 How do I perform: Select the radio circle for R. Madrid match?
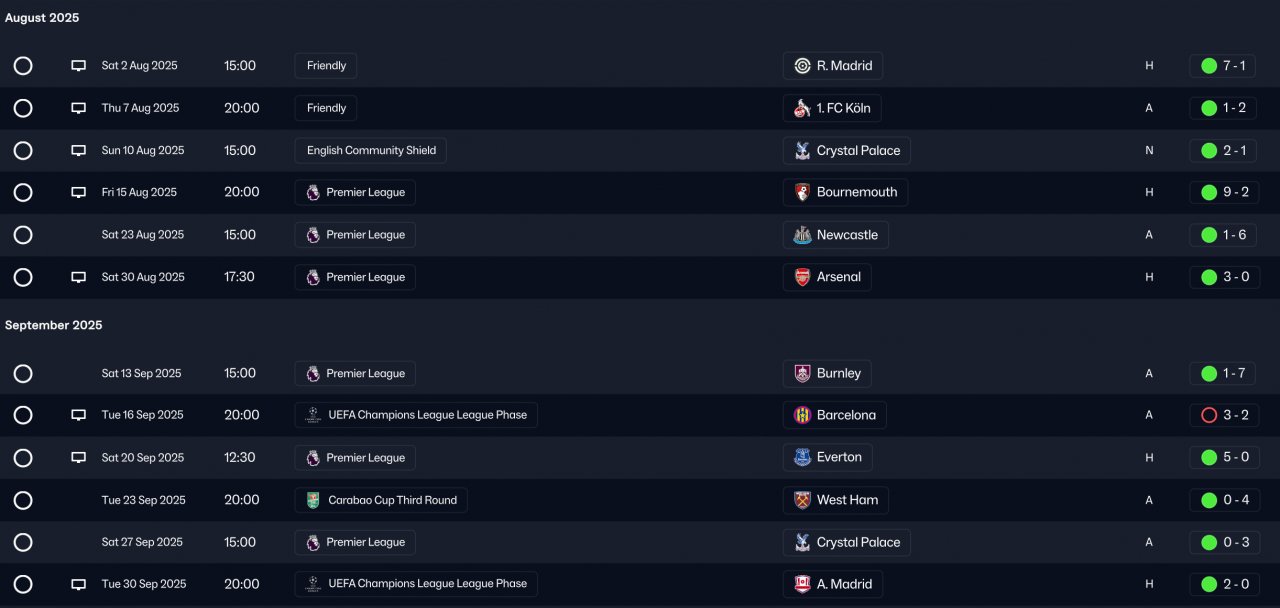(x=23, y=66)
